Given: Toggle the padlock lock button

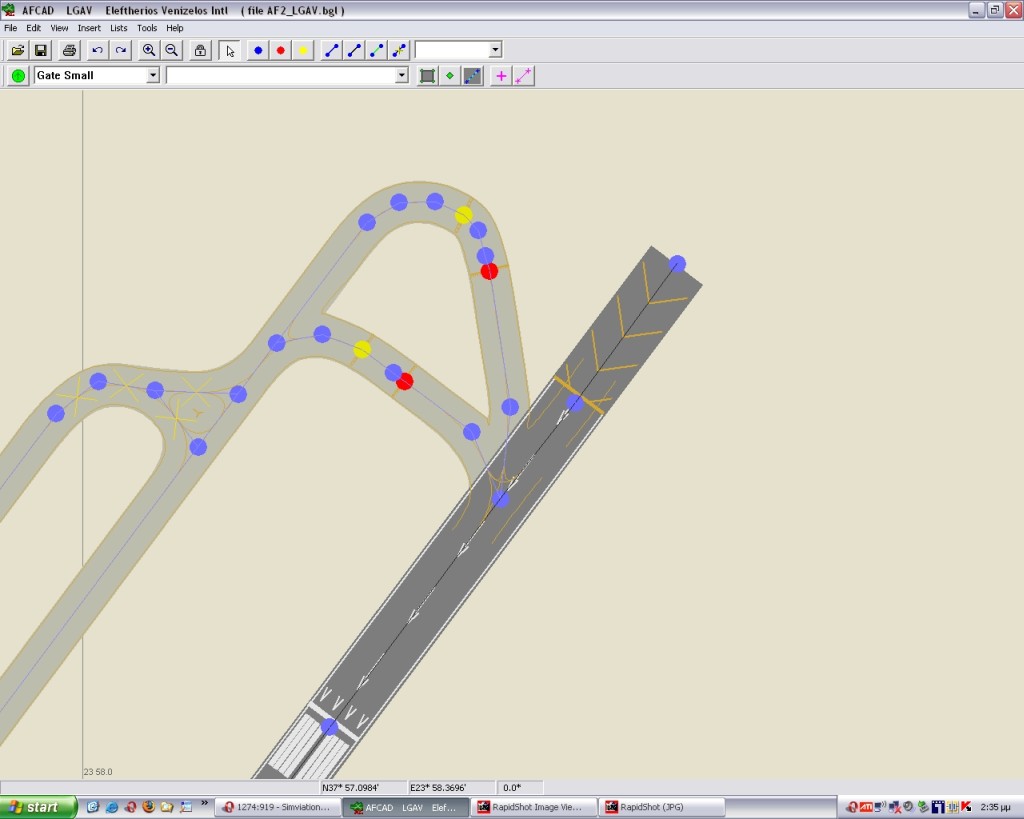Looking at the screenshot, I should point(200,50).
